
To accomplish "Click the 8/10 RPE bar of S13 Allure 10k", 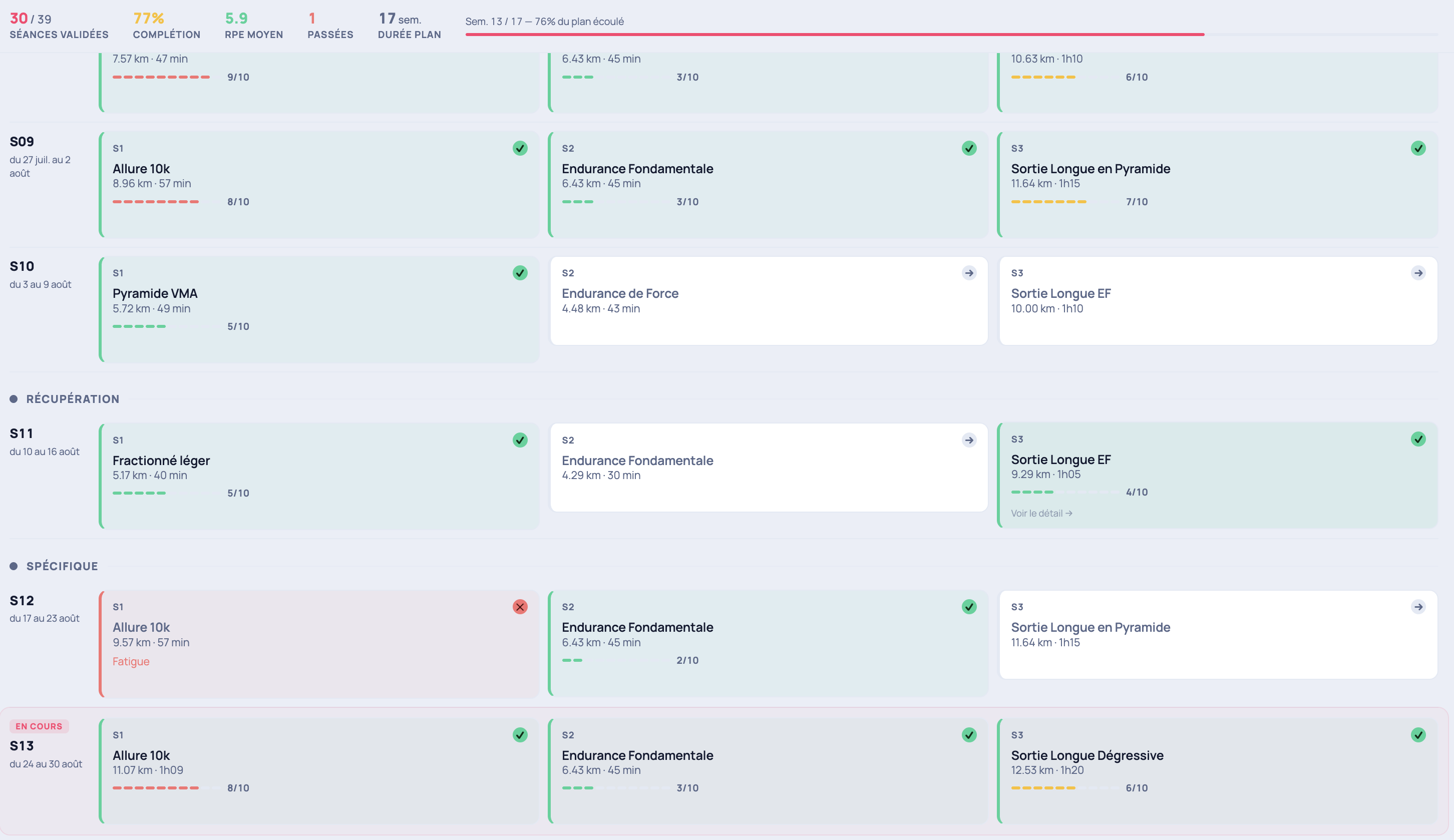I will [166, 788].
